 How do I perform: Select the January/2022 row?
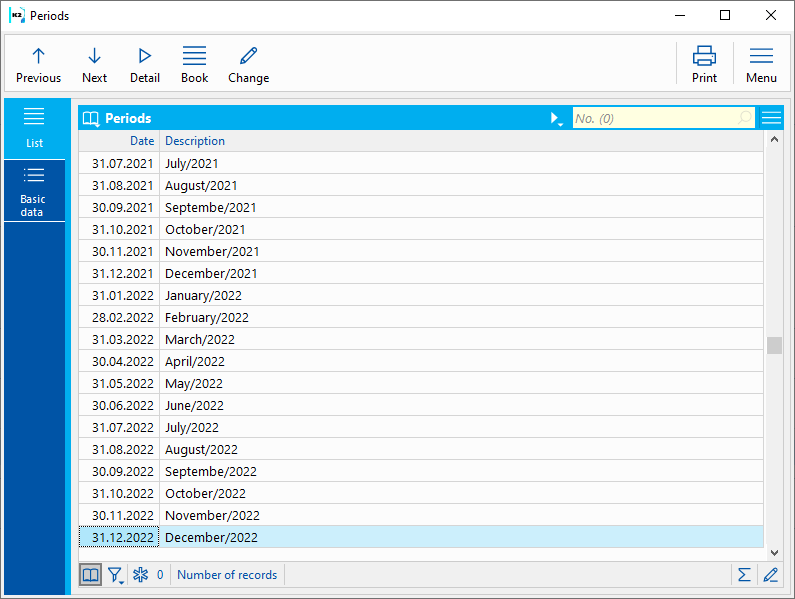(x=421, y=295)
